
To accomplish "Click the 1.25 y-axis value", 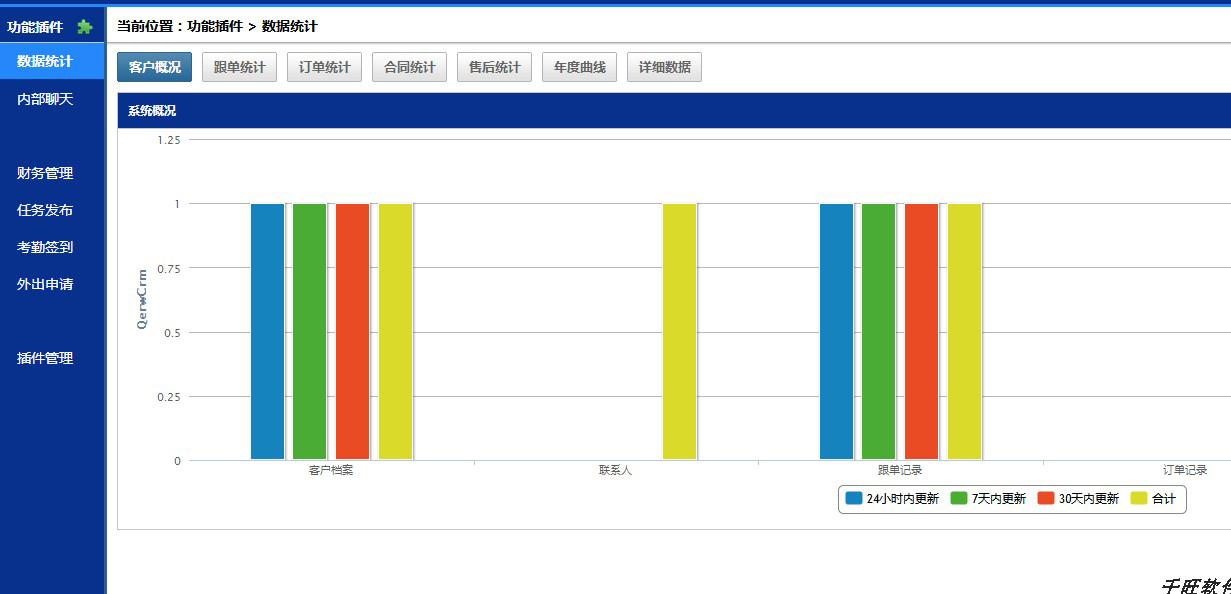I will 169,140.
